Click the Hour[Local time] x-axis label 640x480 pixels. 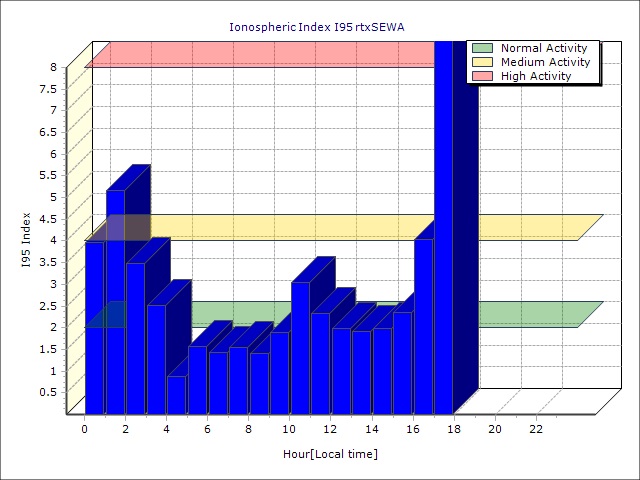[x=330, y=454]
